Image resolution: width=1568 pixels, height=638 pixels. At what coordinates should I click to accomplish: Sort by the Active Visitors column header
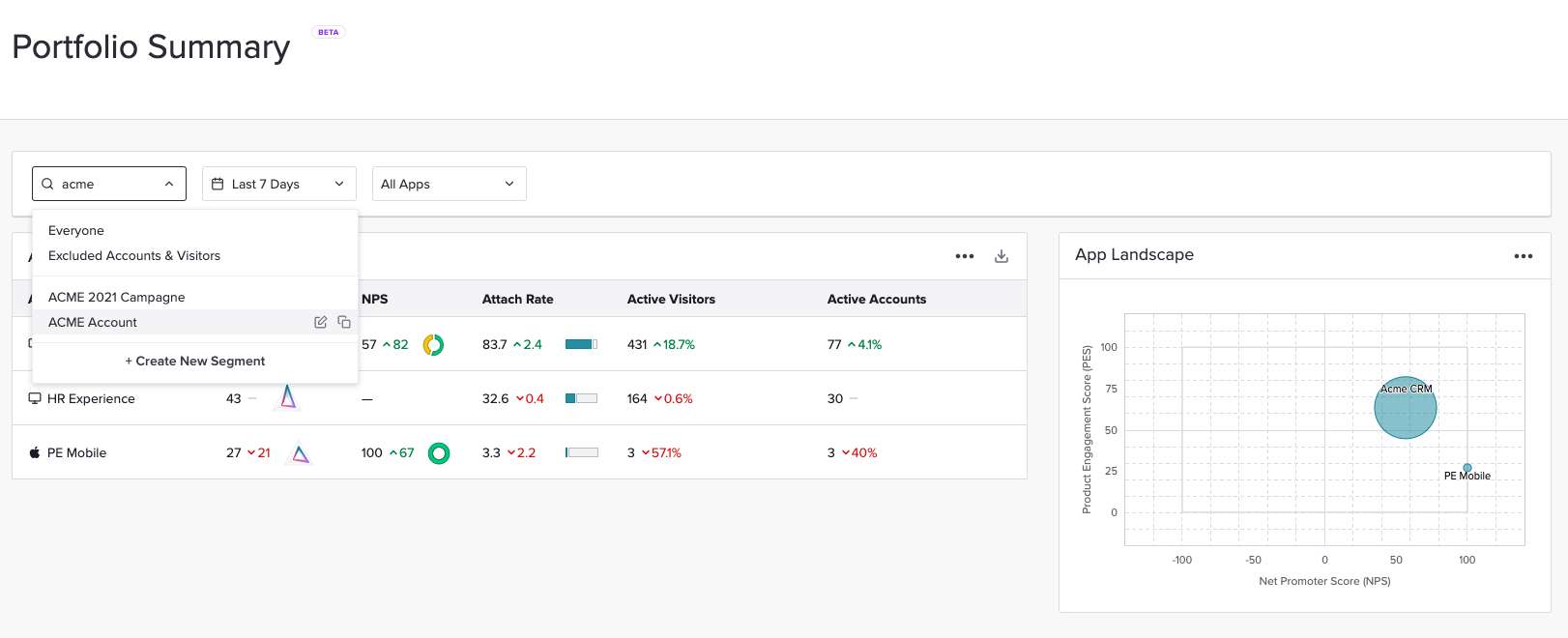[x=672, y=299]
